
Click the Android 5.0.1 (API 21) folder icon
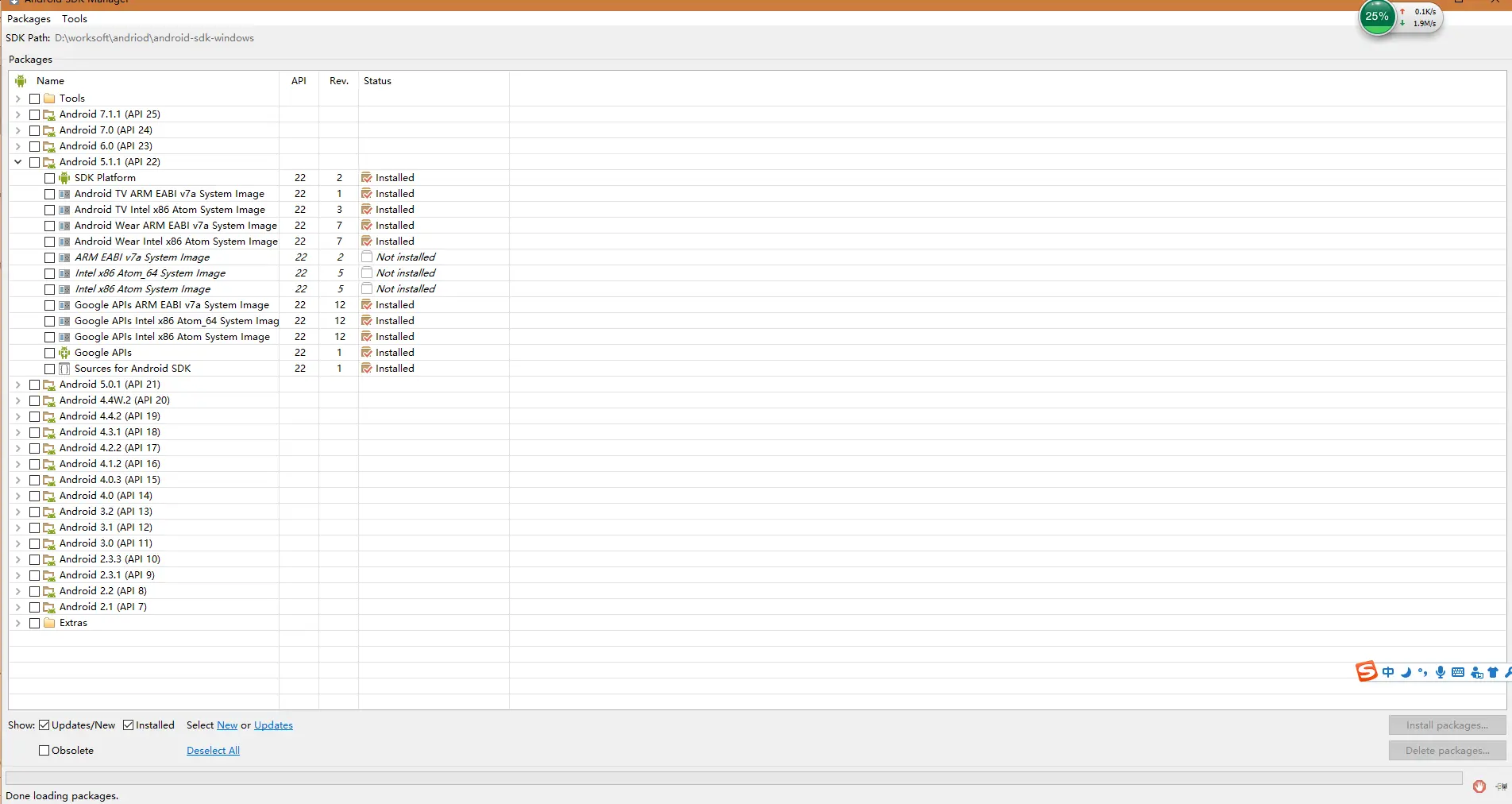(x=49, y=385)
